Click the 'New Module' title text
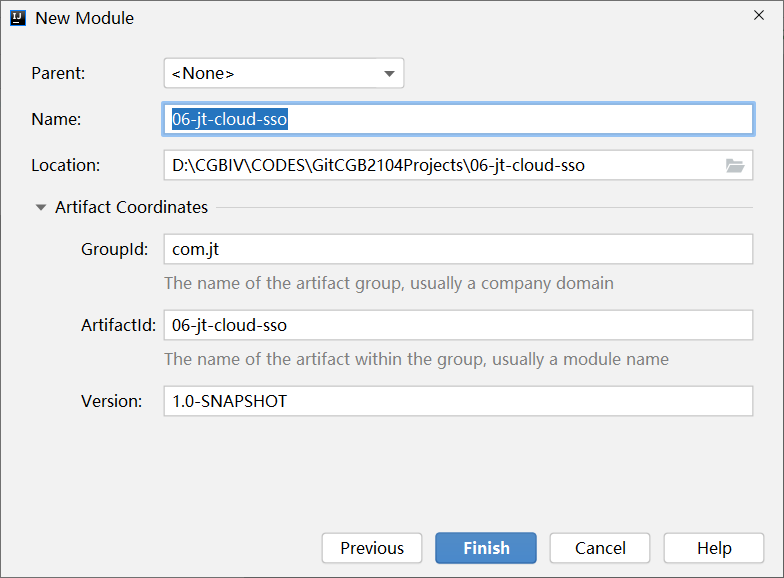Image resolution: width=784 pixels, height=578 pixels. tap(84, 18)
